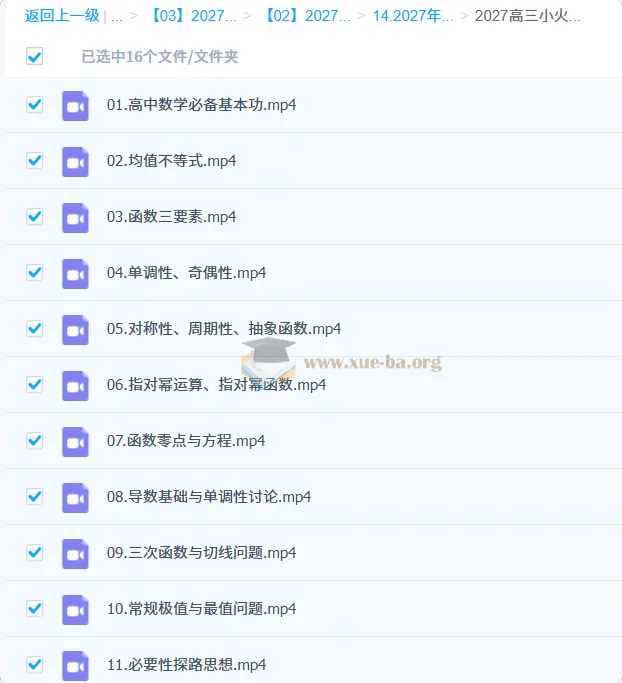Click the video icon for 04.单调性、奇偶性.mp4
This screenshot has width=622, height=683.
click(x=75, y=274)
